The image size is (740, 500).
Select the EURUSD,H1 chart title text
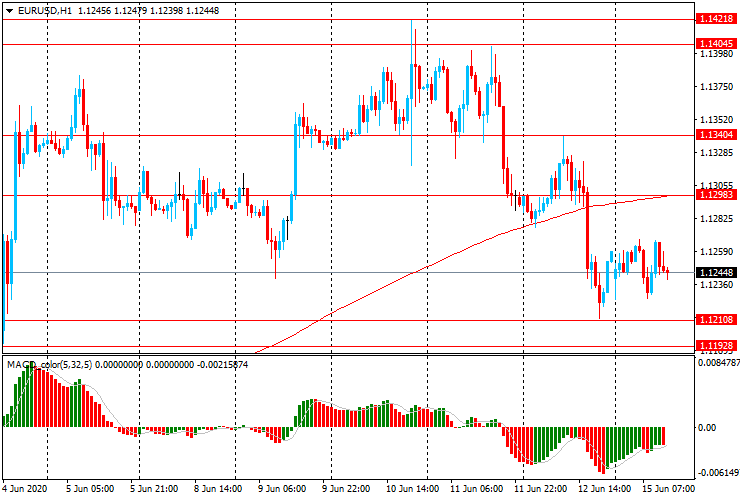point(45,10)
